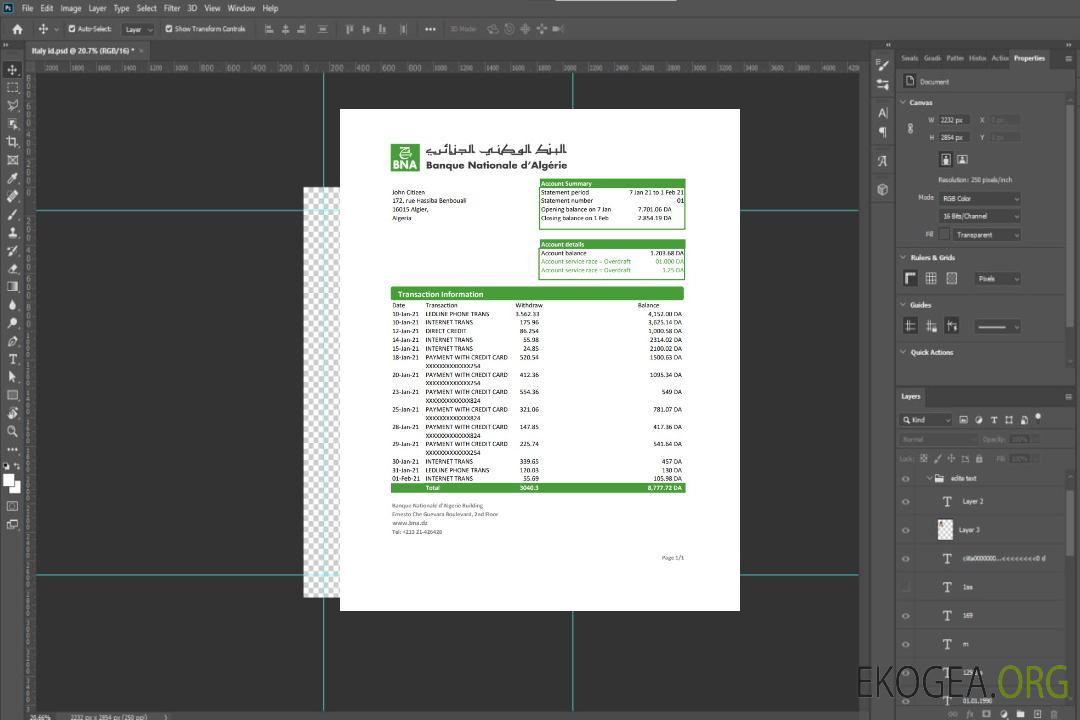Collapse the 'edite text' group folder
The height and width of the screenshot is (720, 1080).
click(x=929, y=478)
